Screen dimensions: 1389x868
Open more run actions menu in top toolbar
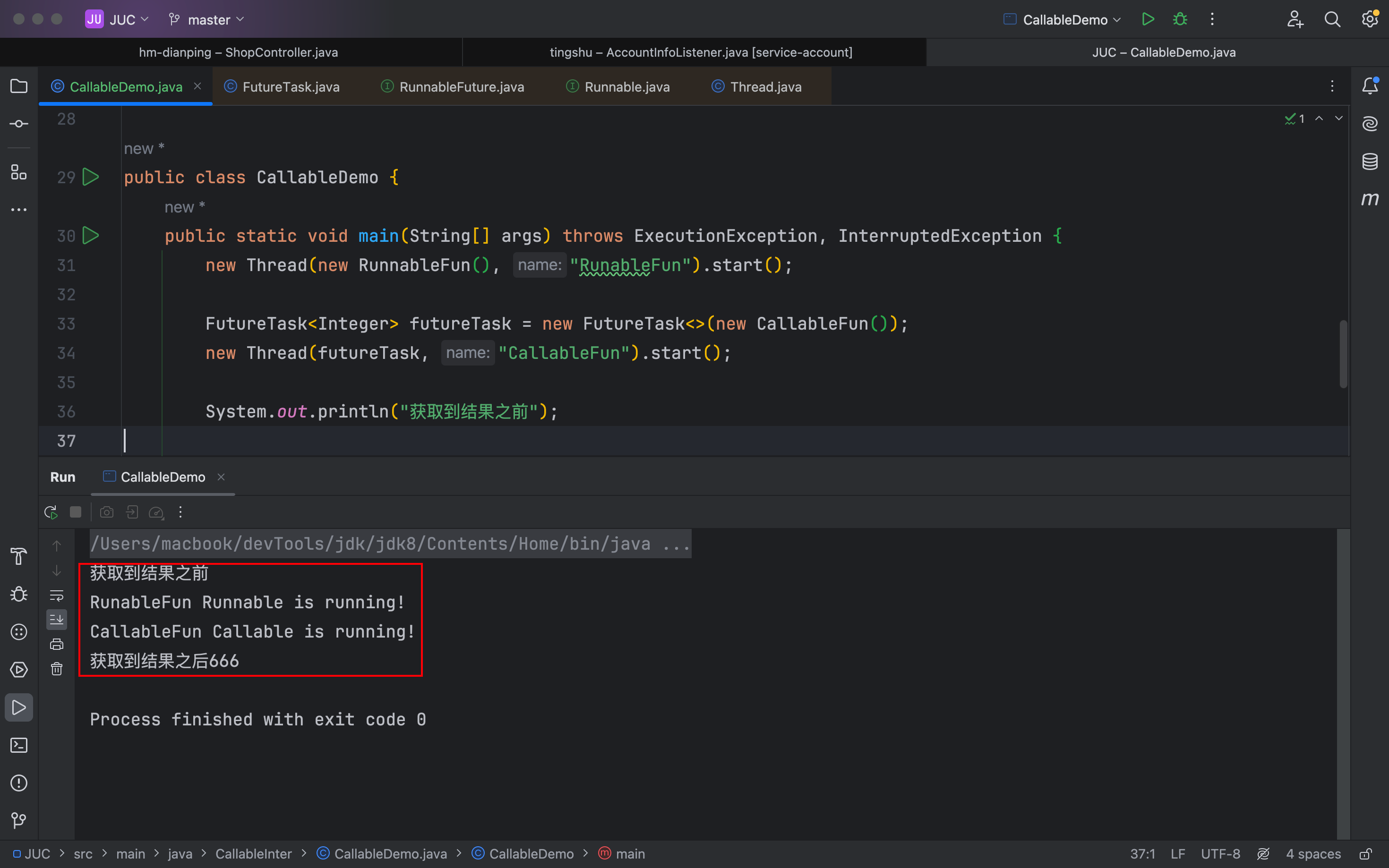tap(1212, 19)
